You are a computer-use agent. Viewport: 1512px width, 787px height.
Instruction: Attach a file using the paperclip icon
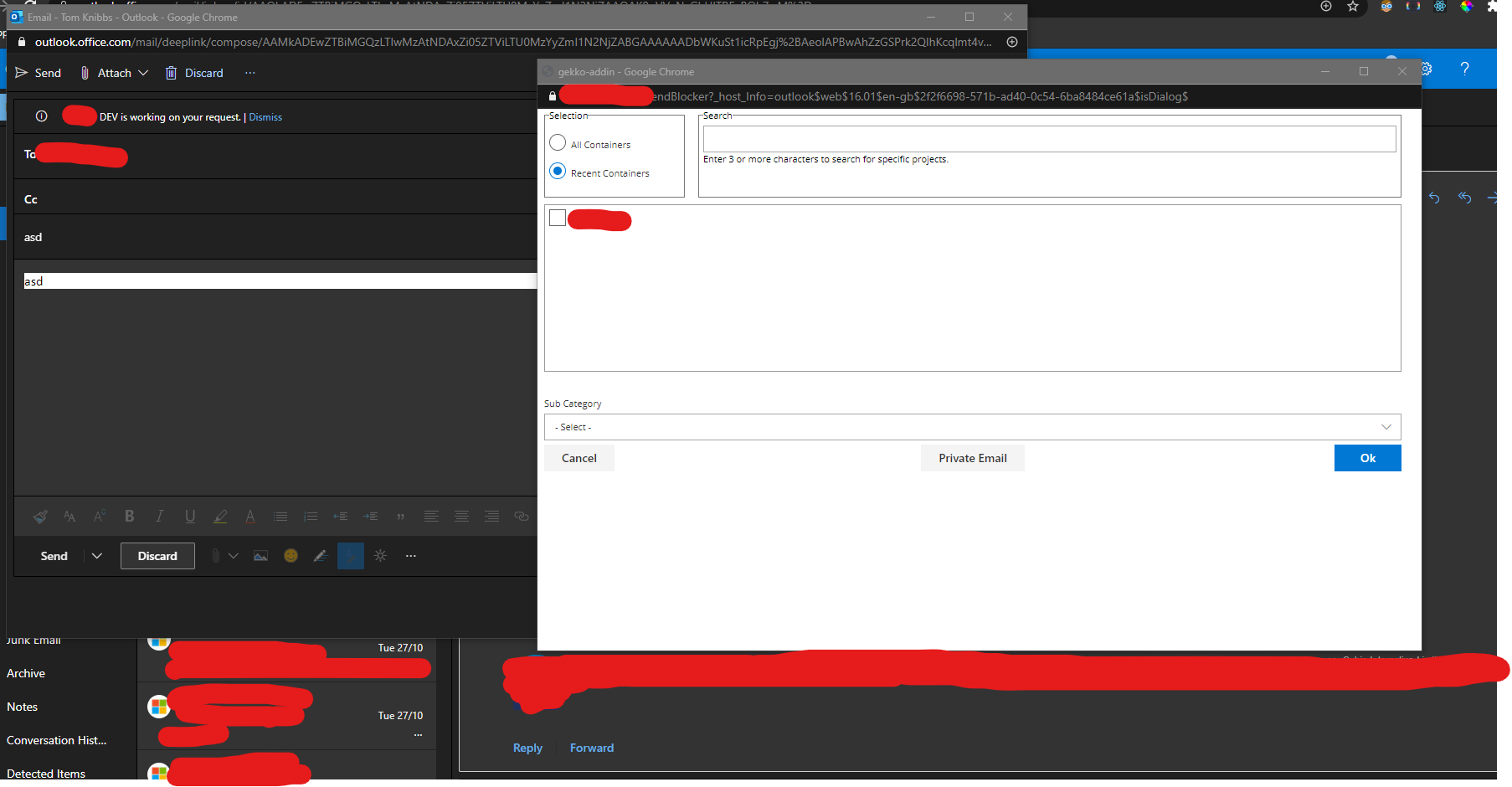coord(216,555)
